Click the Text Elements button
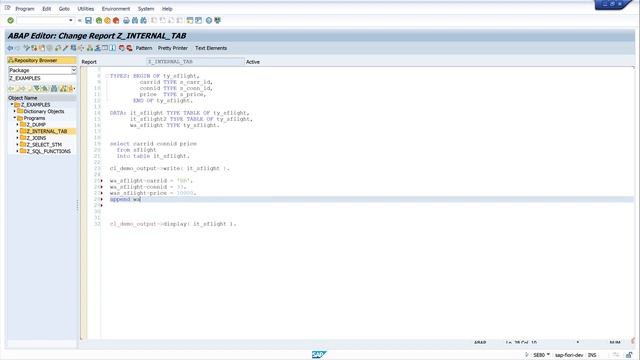The height and width of the screenshot is (360, 640). pyautogui.click(x=211, y=48)
